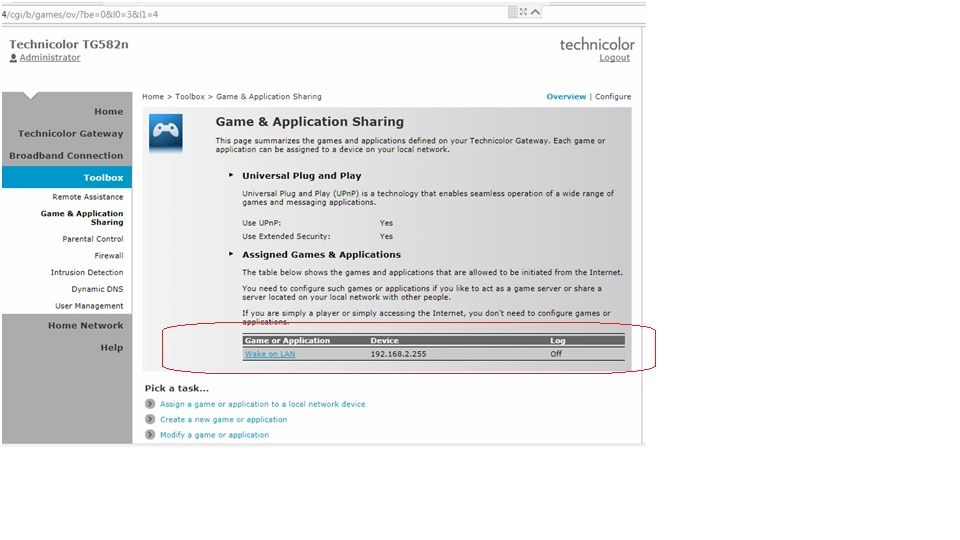Open Firewall settings in the sidebar
Screen dimensions: 960x540
coord(108,256)
